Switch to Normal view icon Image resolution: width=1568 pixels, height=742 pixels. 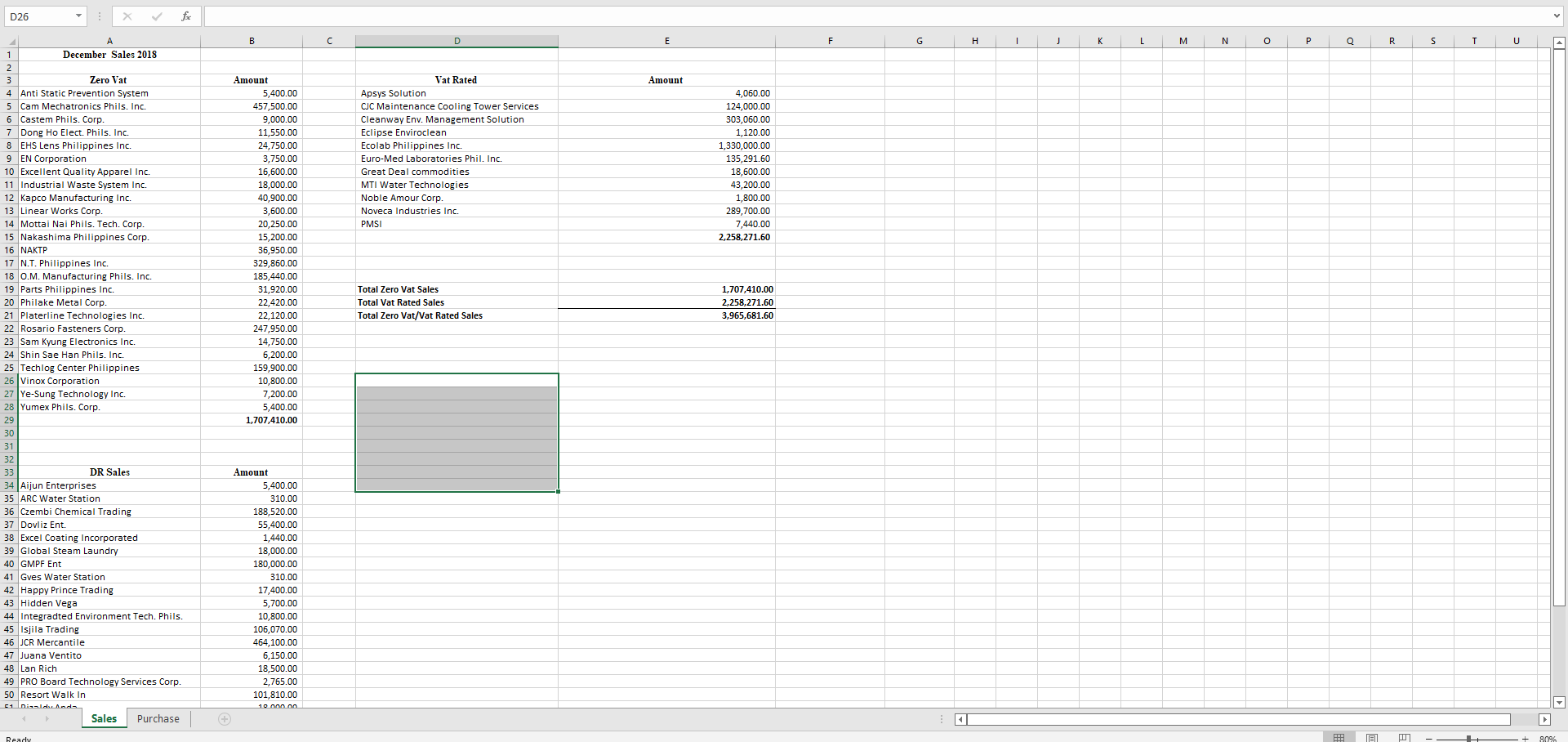click(1339, 738)
